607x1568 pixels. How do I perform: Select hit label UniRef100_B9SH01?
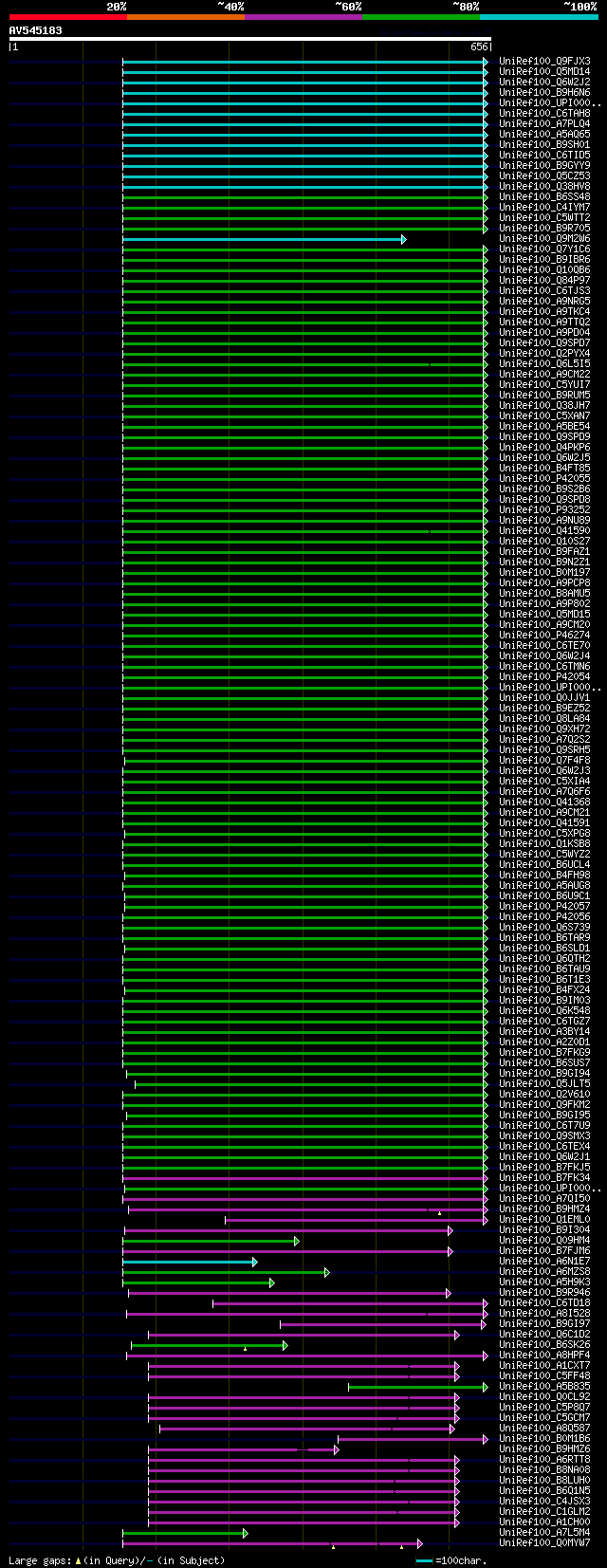pyautogui.click(x=544, y=144)
